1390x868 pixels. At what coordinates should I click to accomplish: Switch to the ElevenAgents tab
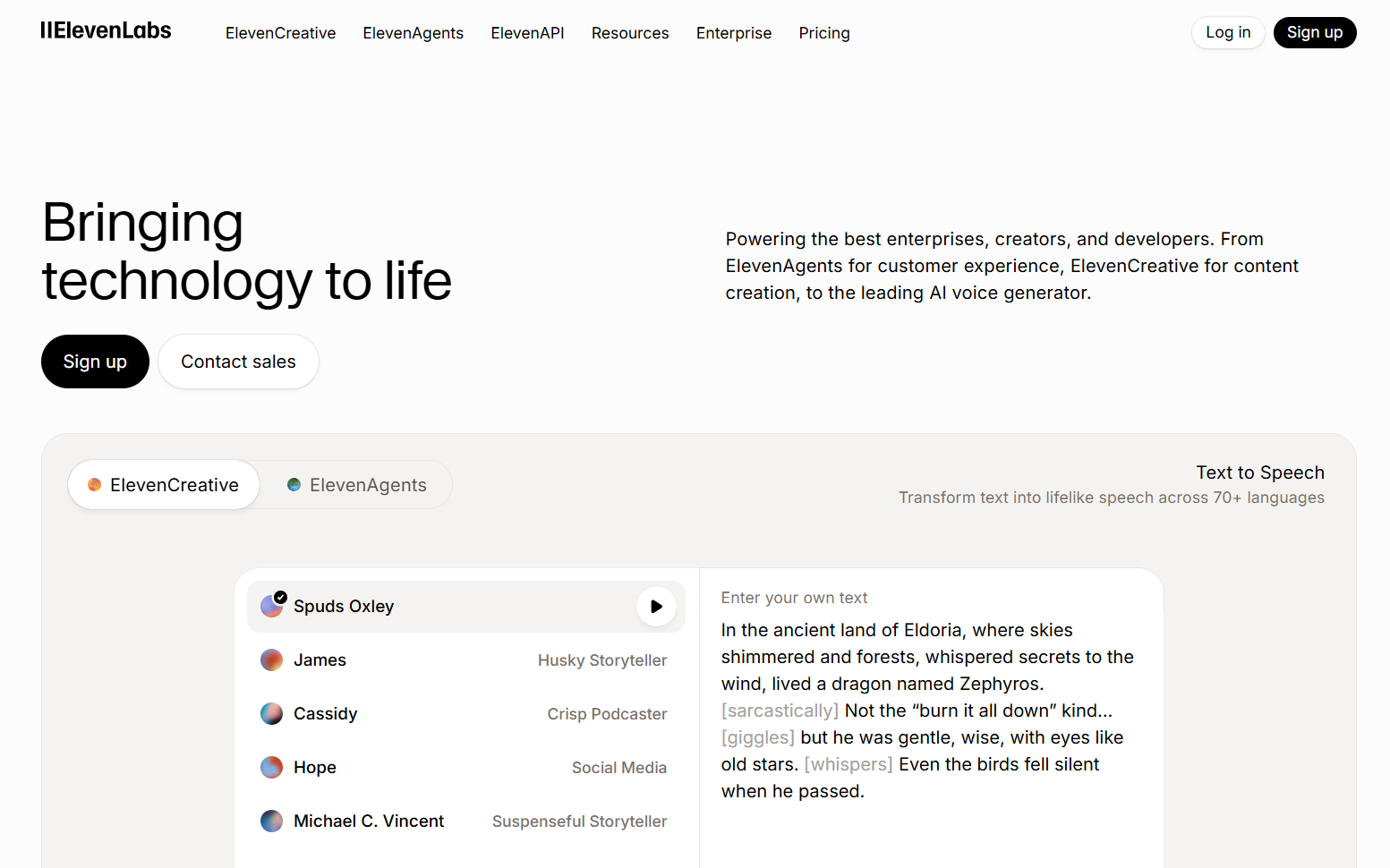(357, 485)
